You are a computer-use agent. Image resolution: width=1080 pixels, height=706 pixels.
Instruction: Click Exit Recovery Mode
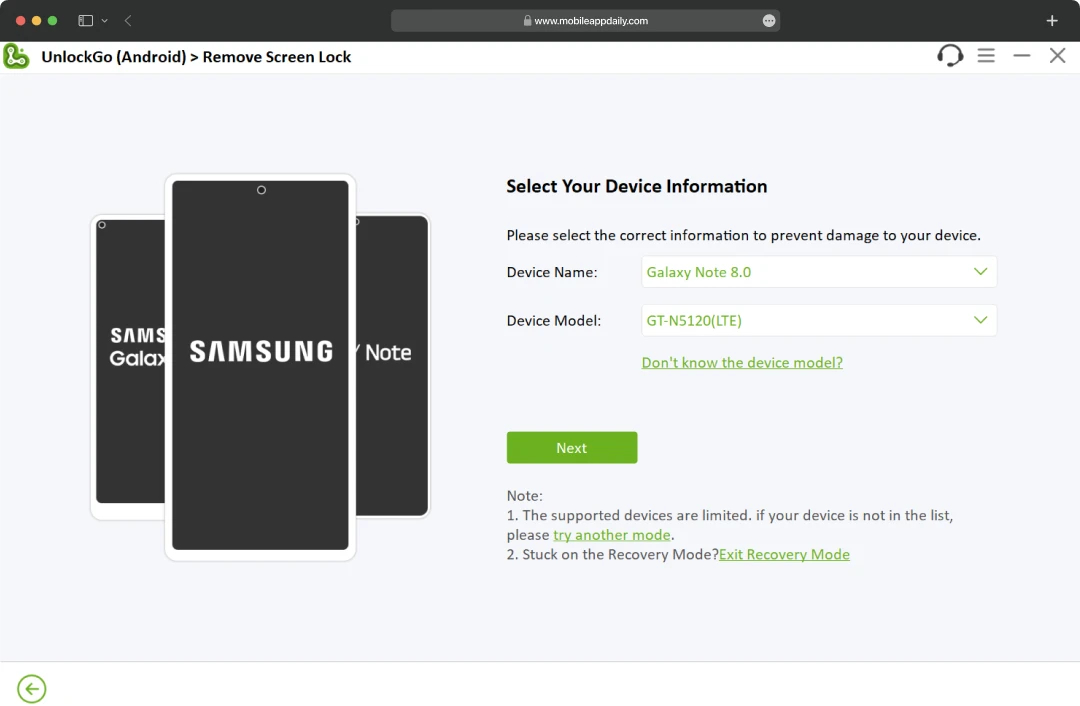(785, 554)
